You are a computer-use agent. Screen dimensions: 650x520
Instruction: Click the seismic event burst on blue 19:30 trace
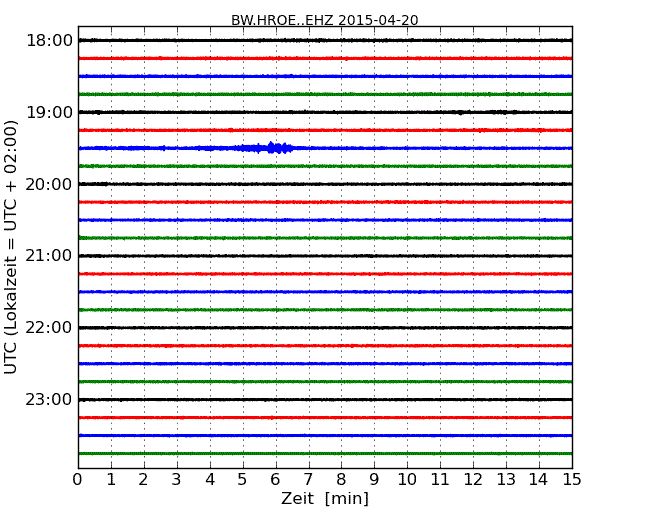point(264,148)
